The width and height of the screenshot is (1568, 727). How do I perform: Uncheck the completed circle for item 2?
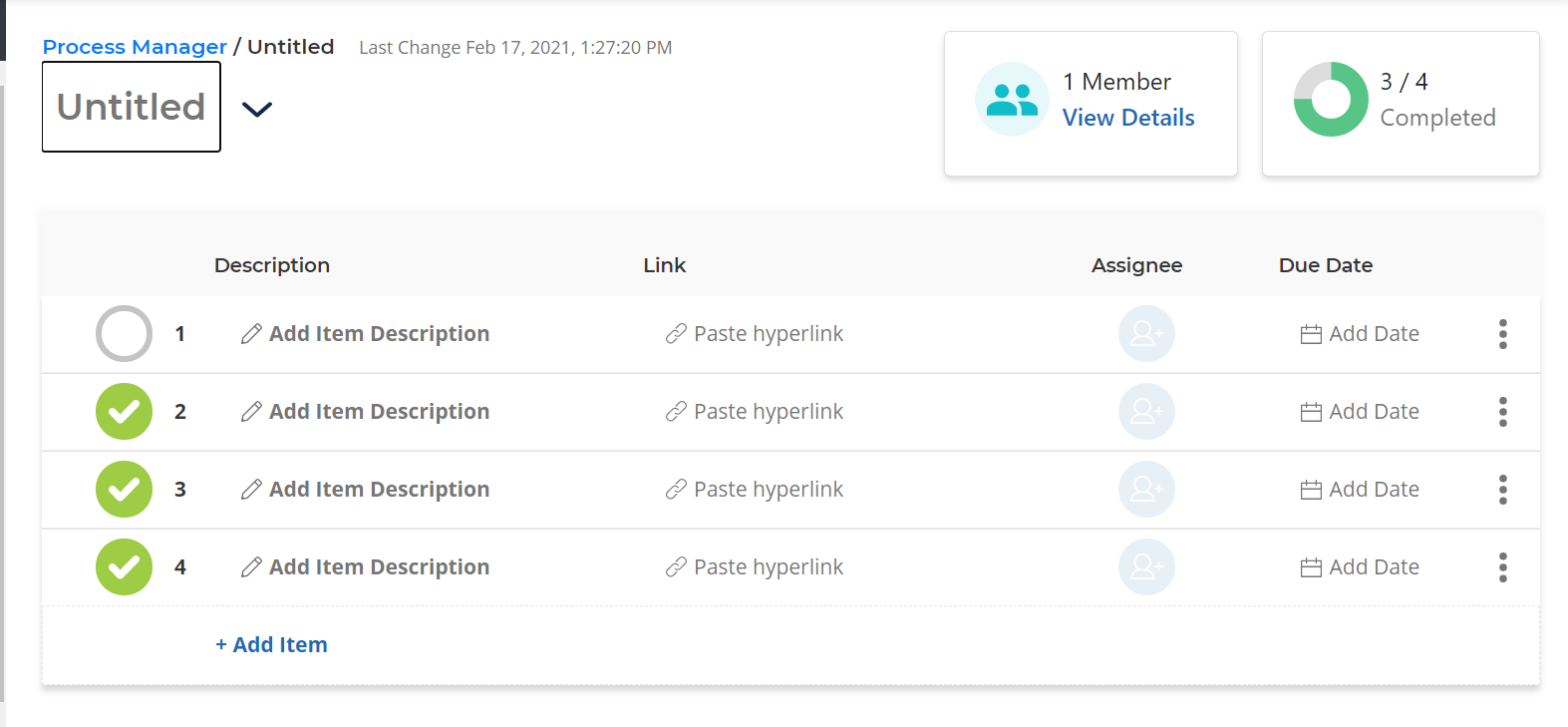(124, 412)
